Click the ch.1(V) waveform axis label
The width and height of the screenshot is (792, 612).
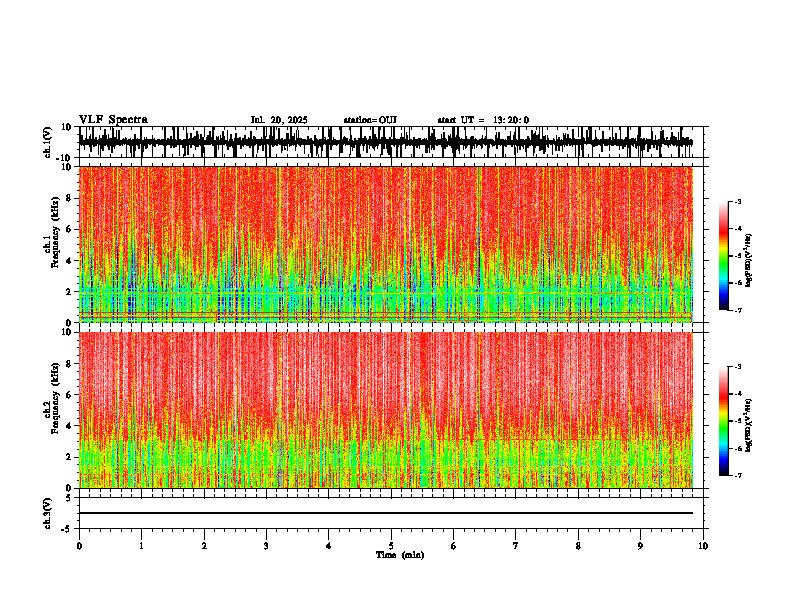[x=48, y=142]
